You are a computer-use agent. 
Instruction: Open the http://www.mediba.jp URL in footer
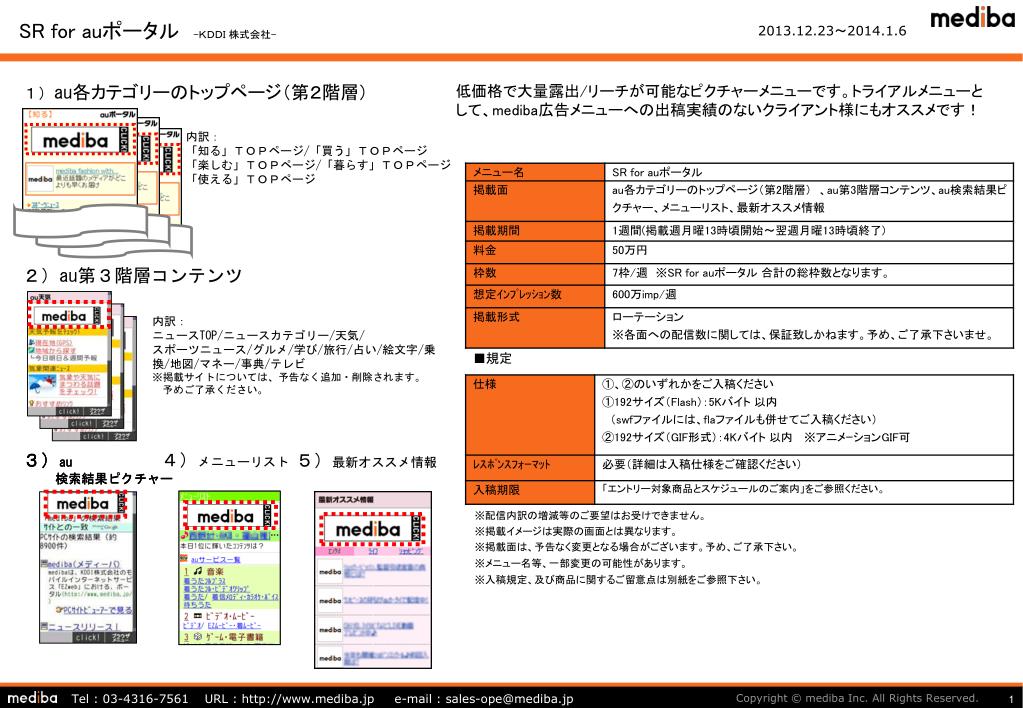pyautogui.click(x=308, y=698)
